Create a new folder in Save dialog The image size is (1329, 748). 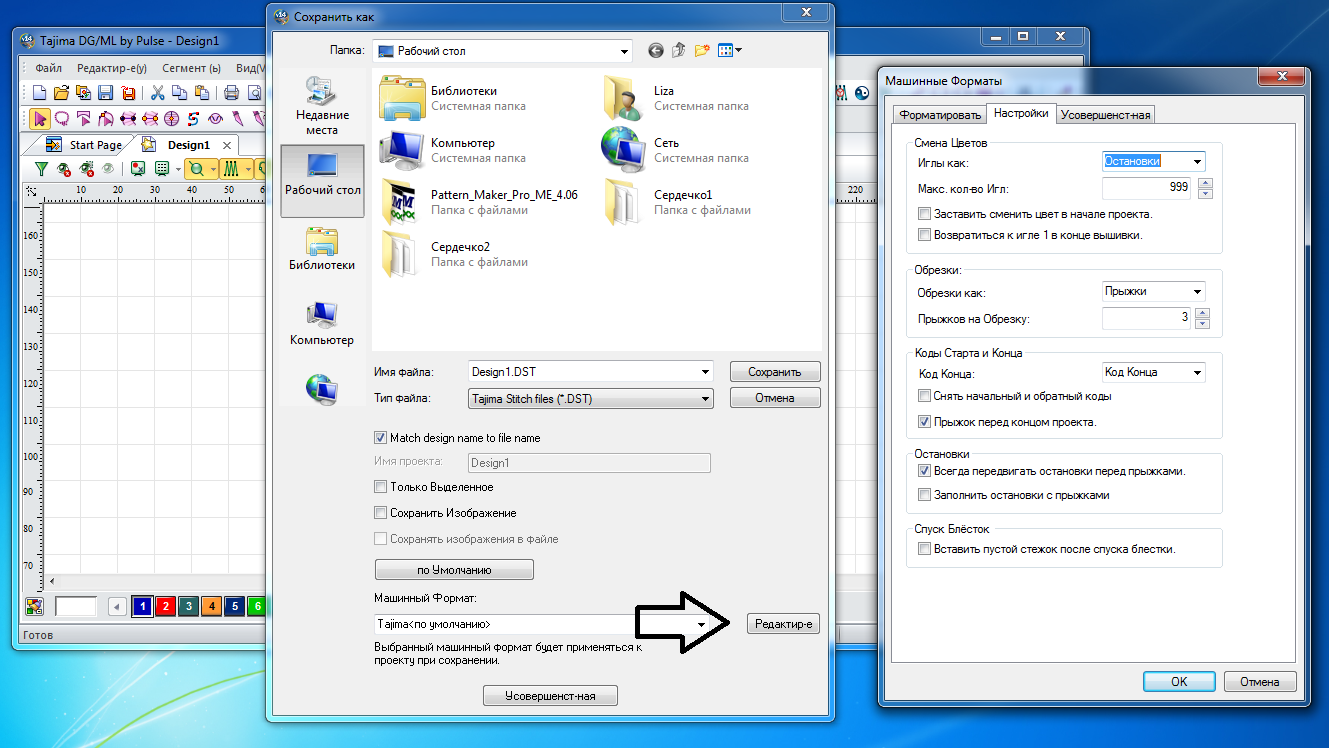tap(702, 50)
